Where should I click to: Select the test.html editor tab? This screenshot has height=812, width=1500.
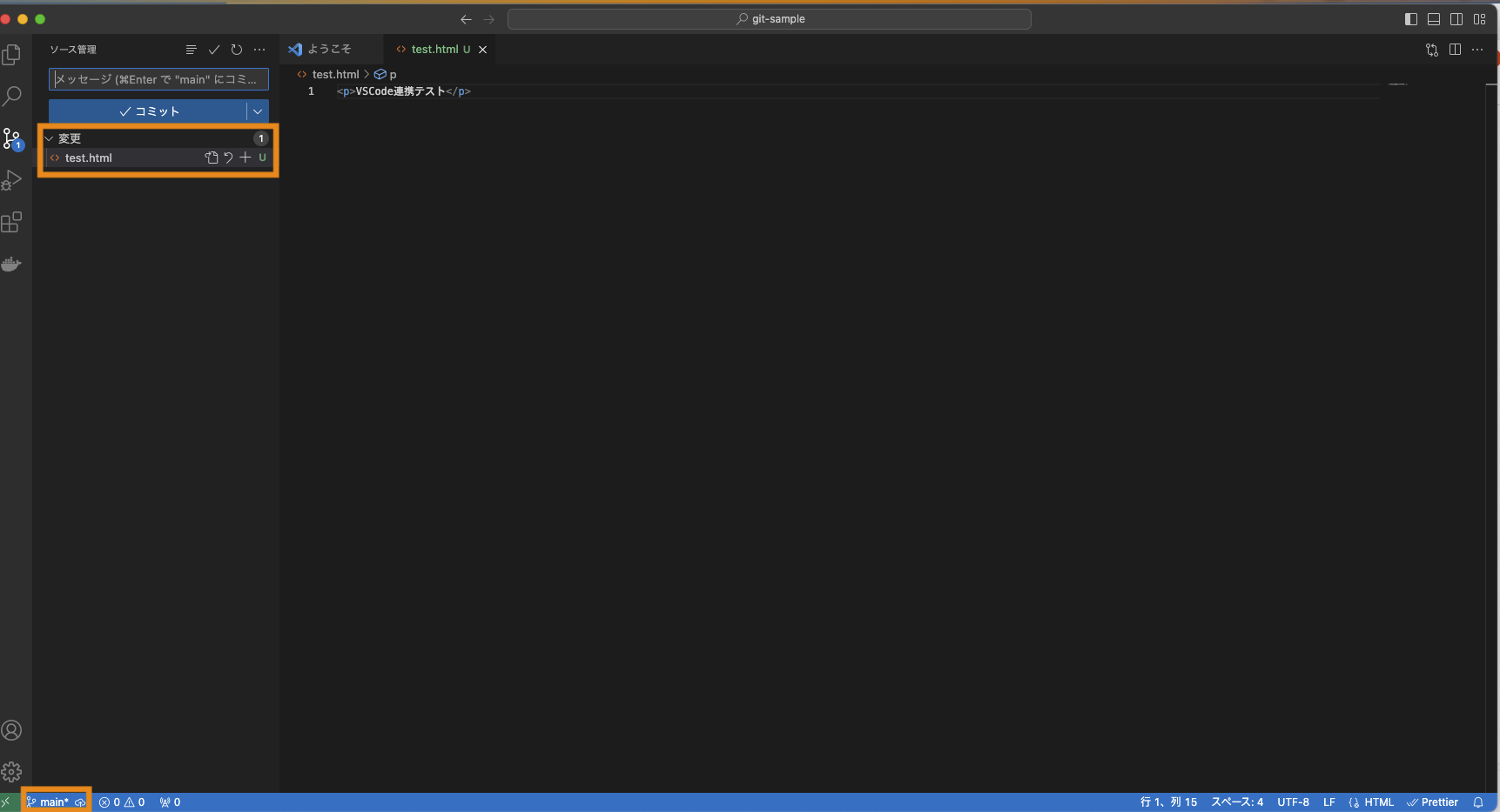tap(433, 49)
